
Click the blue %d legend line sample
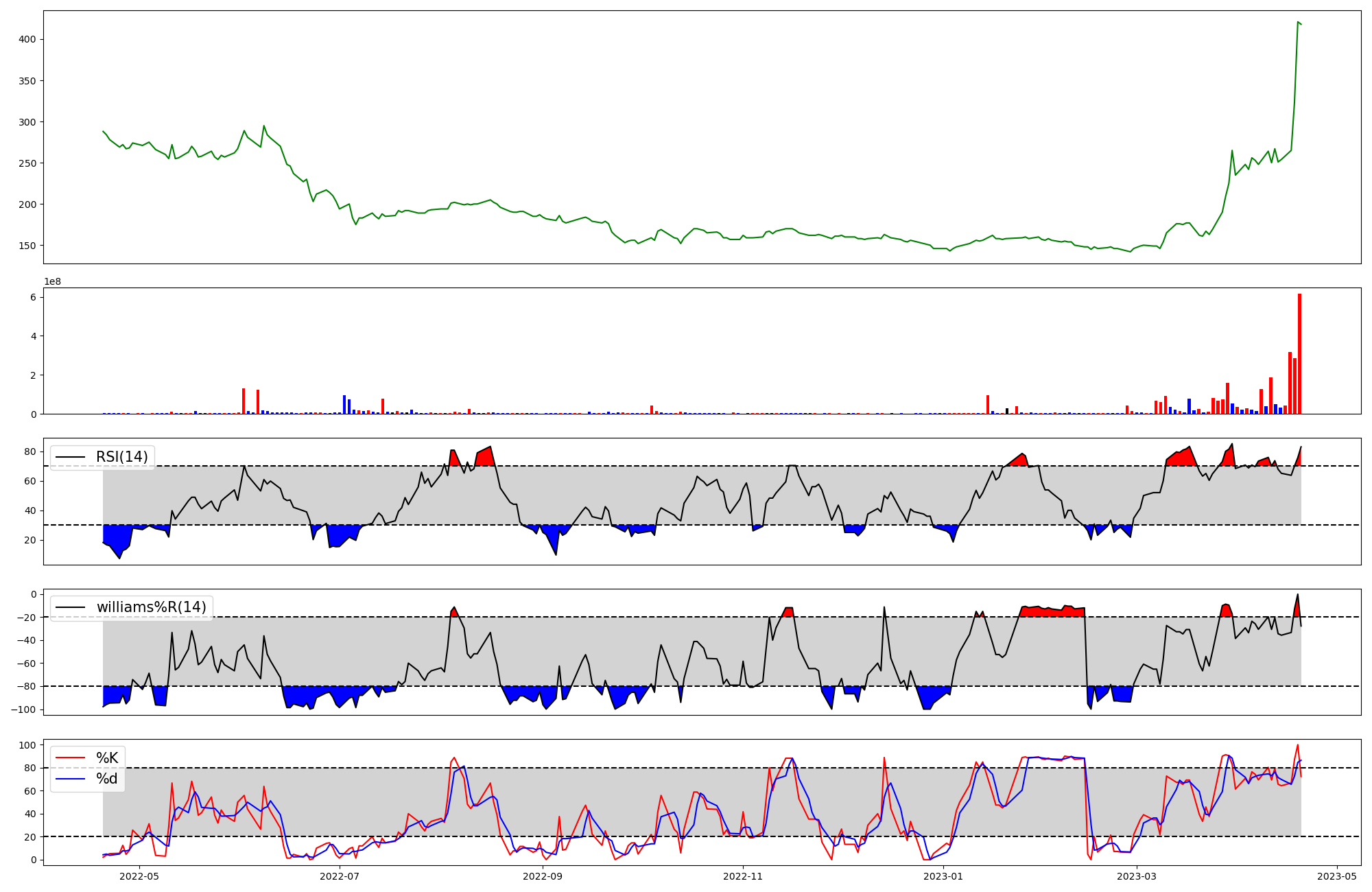pos(70,779)
